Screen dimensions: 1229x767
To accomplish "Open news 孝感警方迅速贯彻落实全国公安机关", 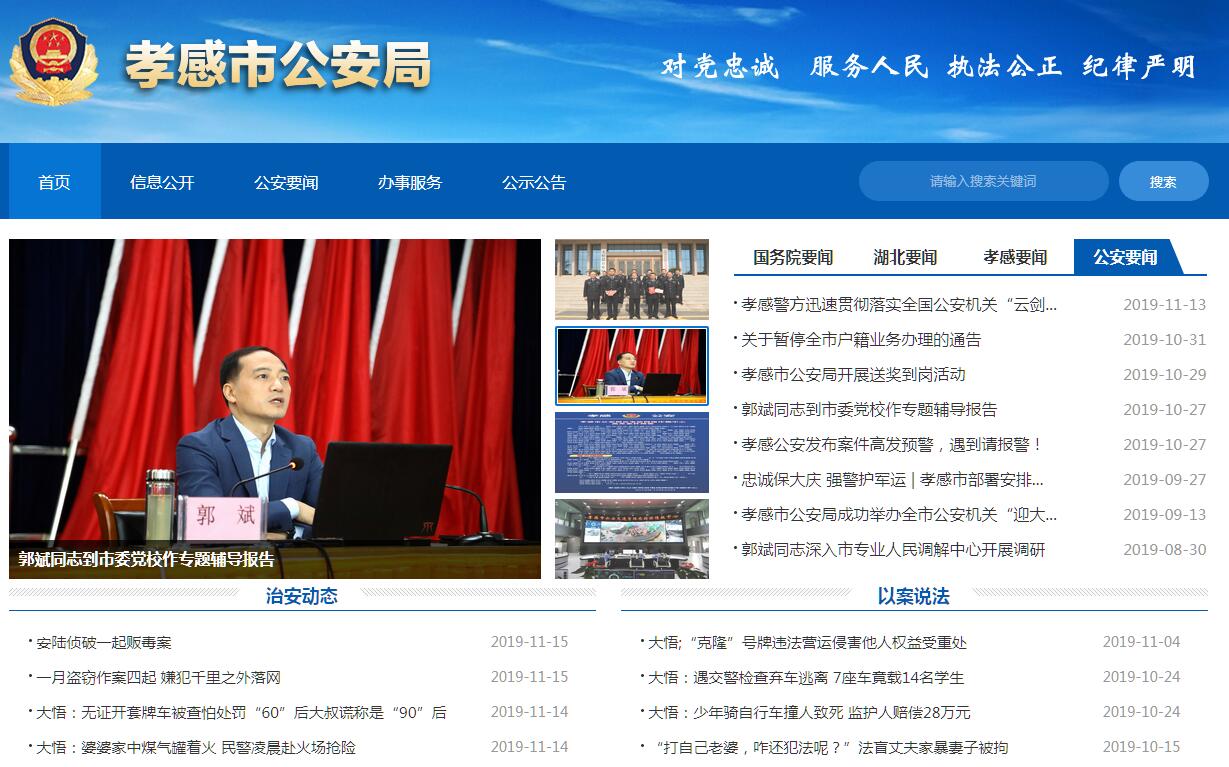I will coord(899,305).
